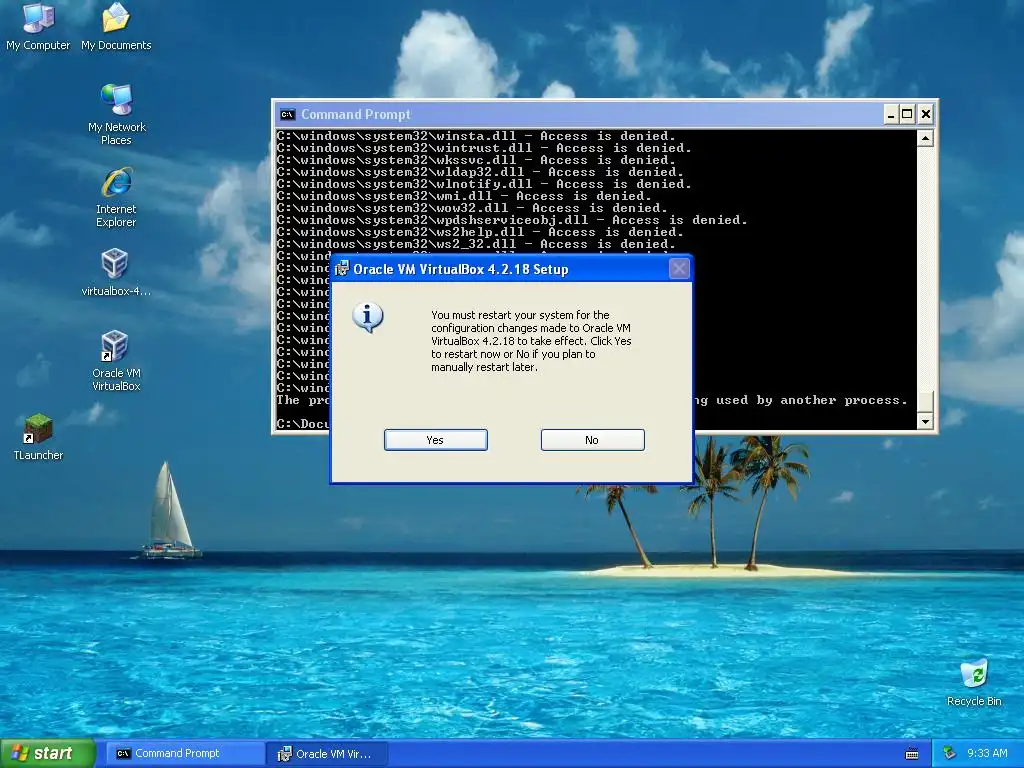Click the wldap32.dll access denied line
This screenshot has width=1024, height=768.
tap(480, 172)
